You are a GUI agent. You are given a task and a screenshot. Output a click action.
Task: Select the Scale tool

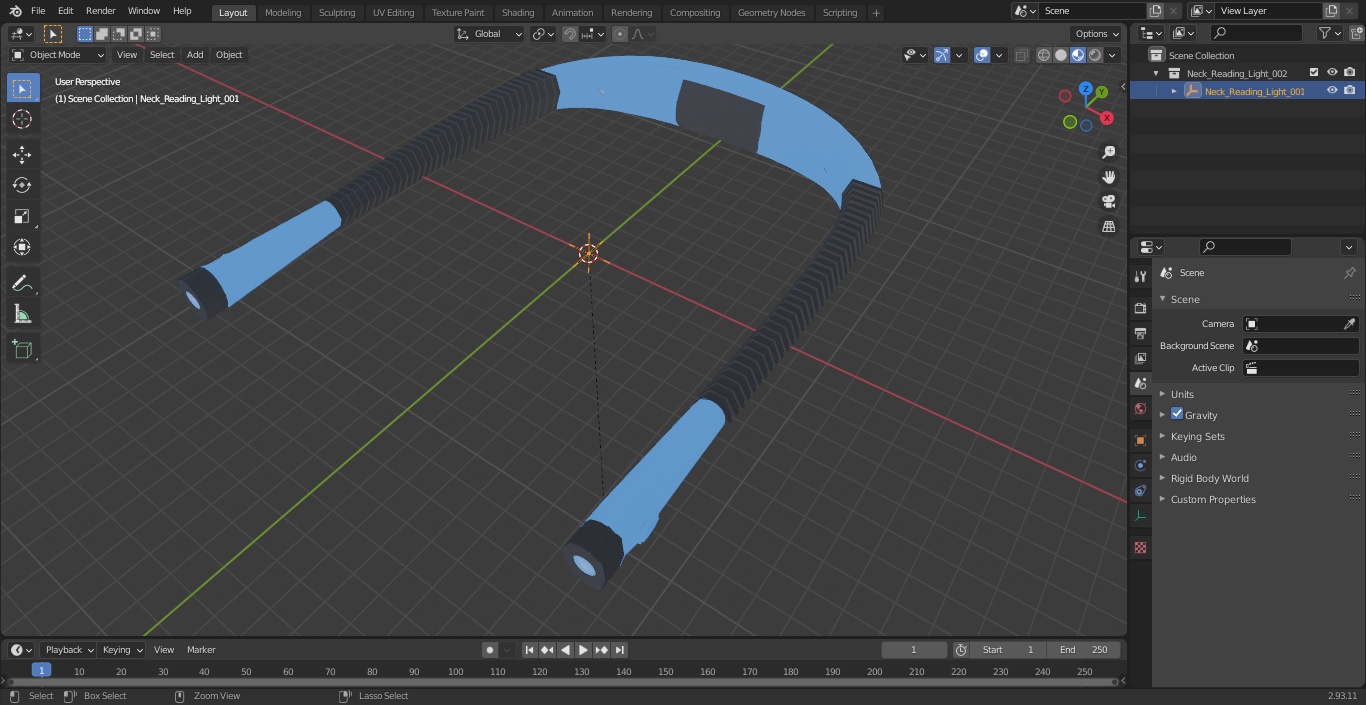pyautogui.click(x=22, y=216)
